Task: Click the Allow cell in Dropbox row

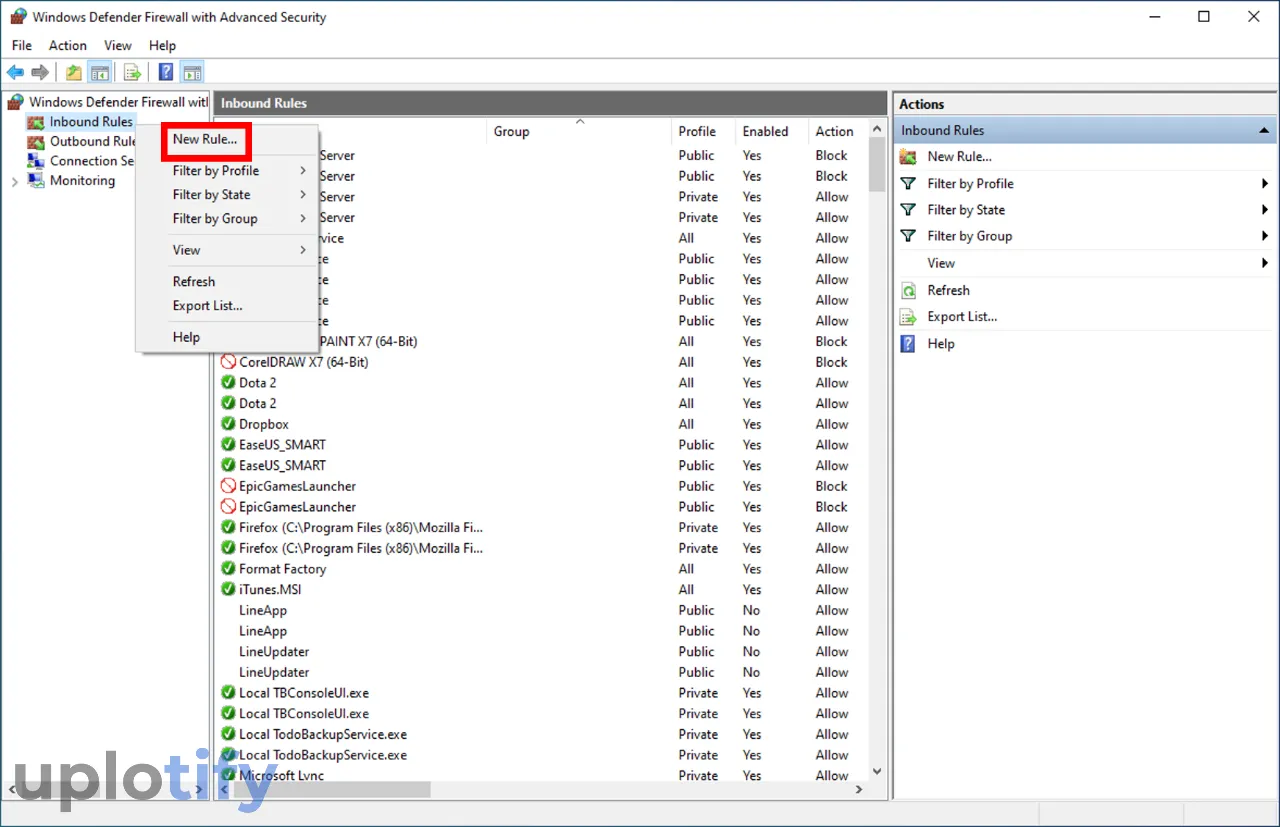Action: click(831, 425)
